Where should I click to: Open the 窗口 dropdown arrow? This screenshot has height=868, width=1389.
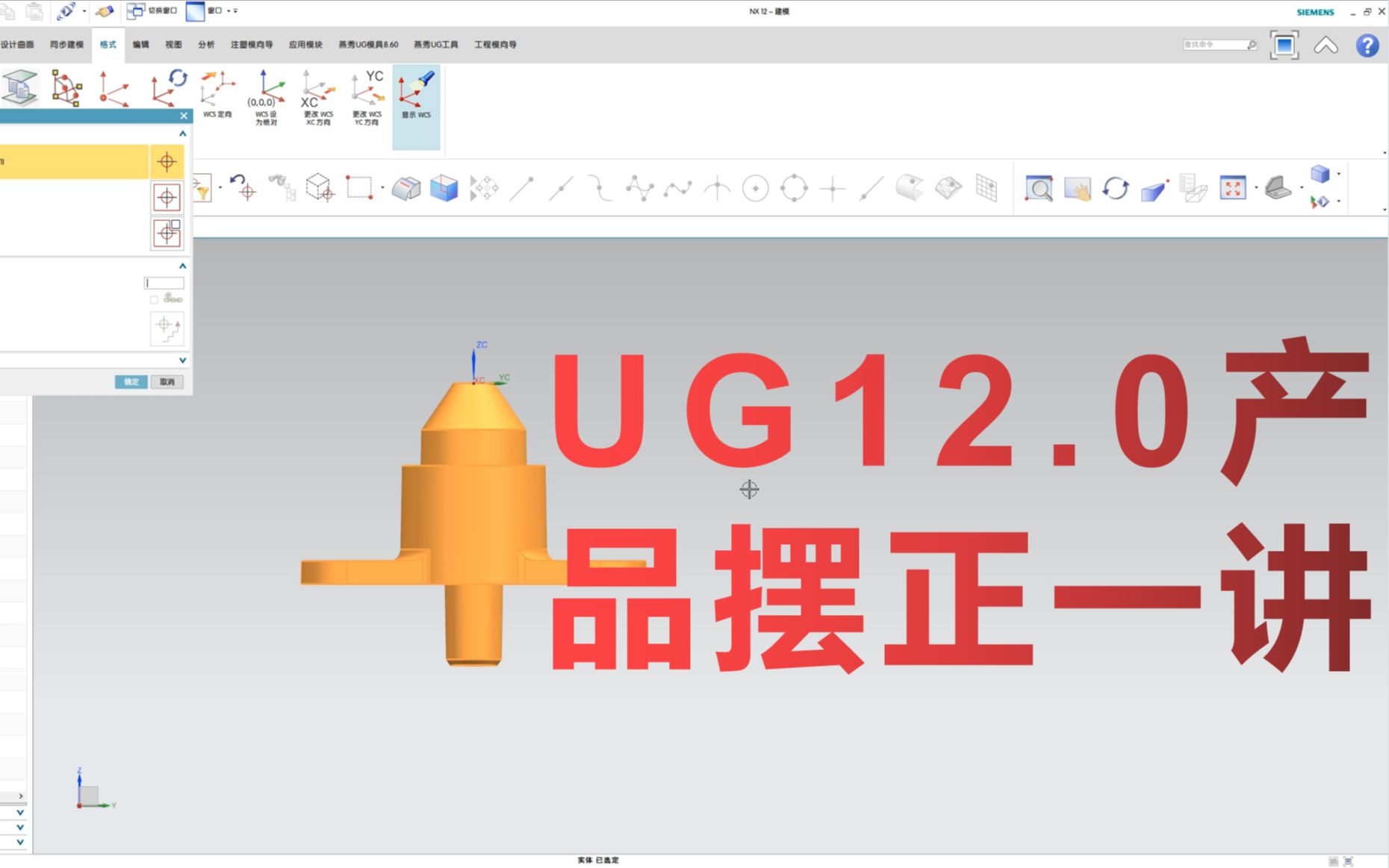coord(229,11)
